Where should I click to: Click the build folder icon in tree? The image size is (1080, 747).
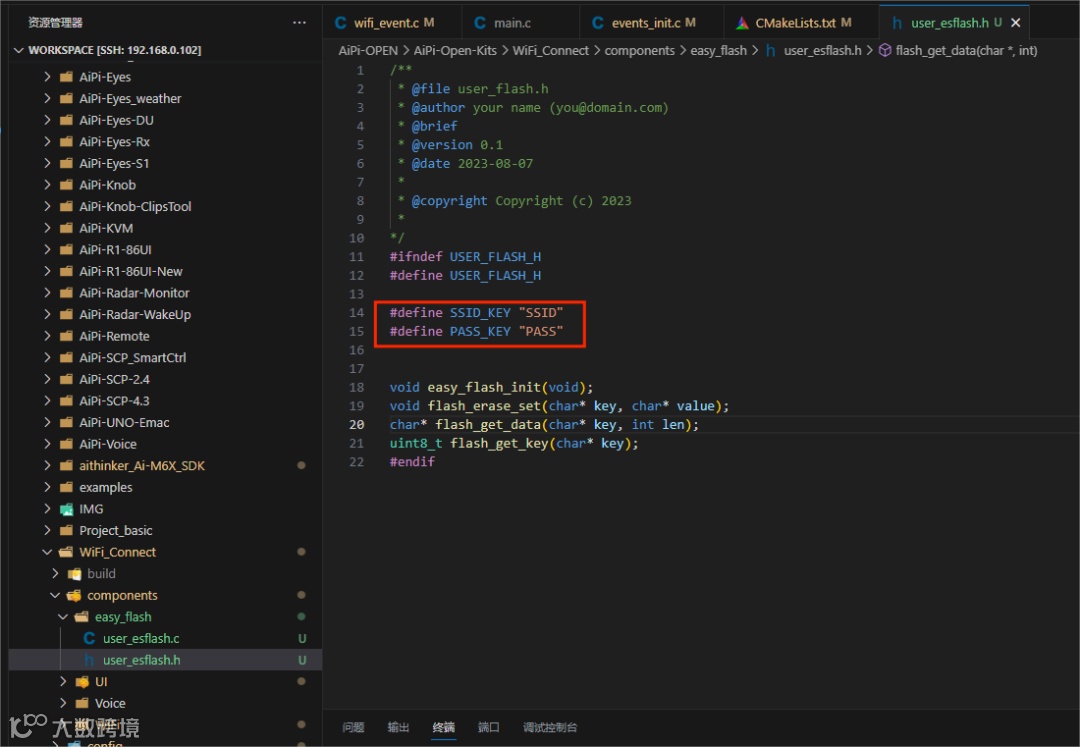74,574
